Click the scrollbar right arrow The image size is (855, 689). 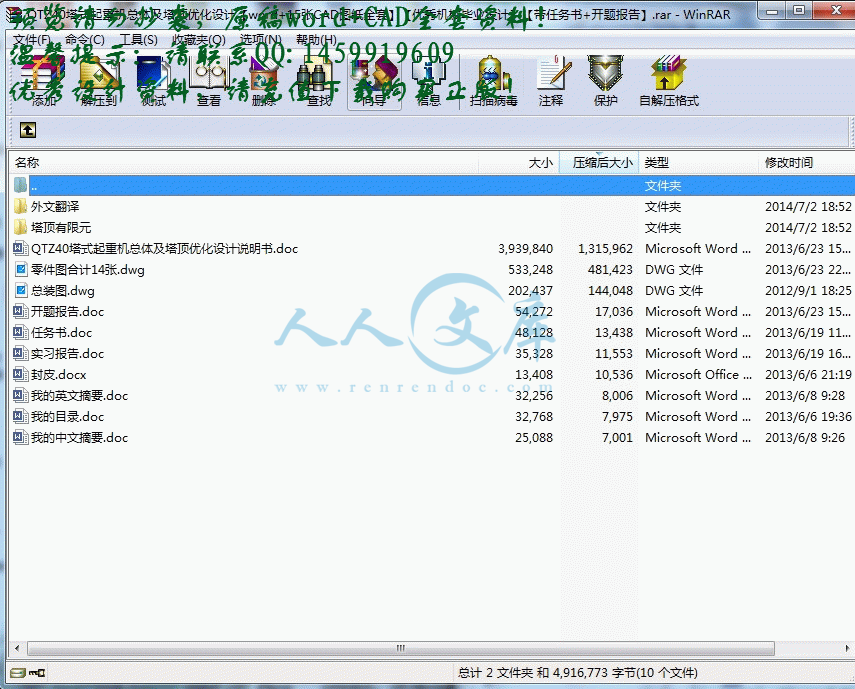(847, 648)
